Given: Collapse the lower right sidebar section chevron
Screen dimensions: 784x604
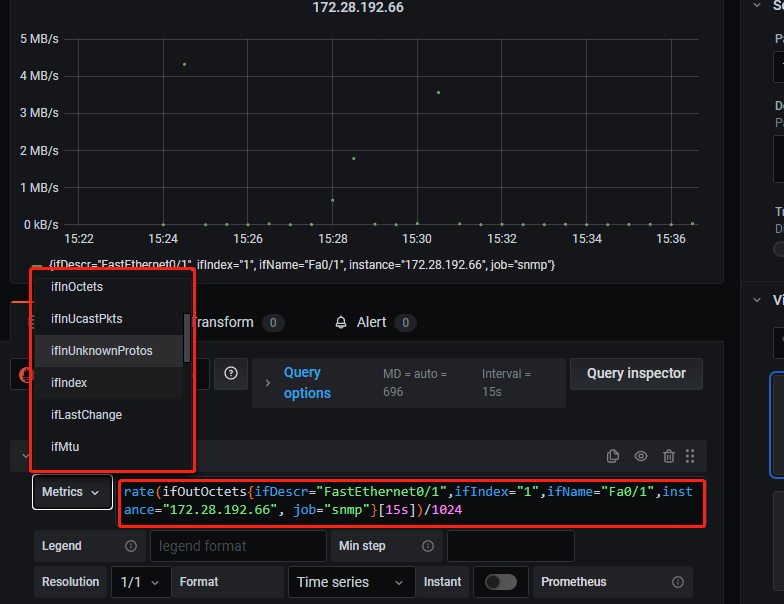Looking at the screenshot, I should [757, 300].
